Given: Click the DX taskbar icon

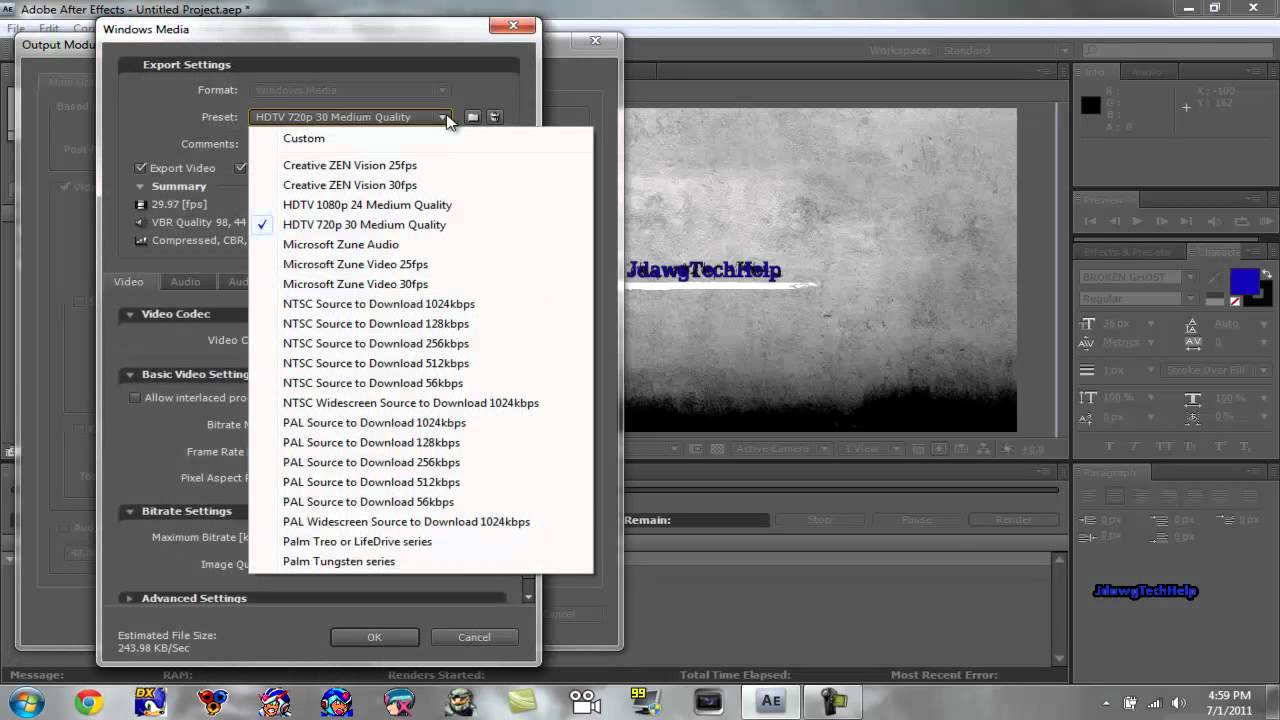Looking at the screenshot, I should tap(150, 702).
